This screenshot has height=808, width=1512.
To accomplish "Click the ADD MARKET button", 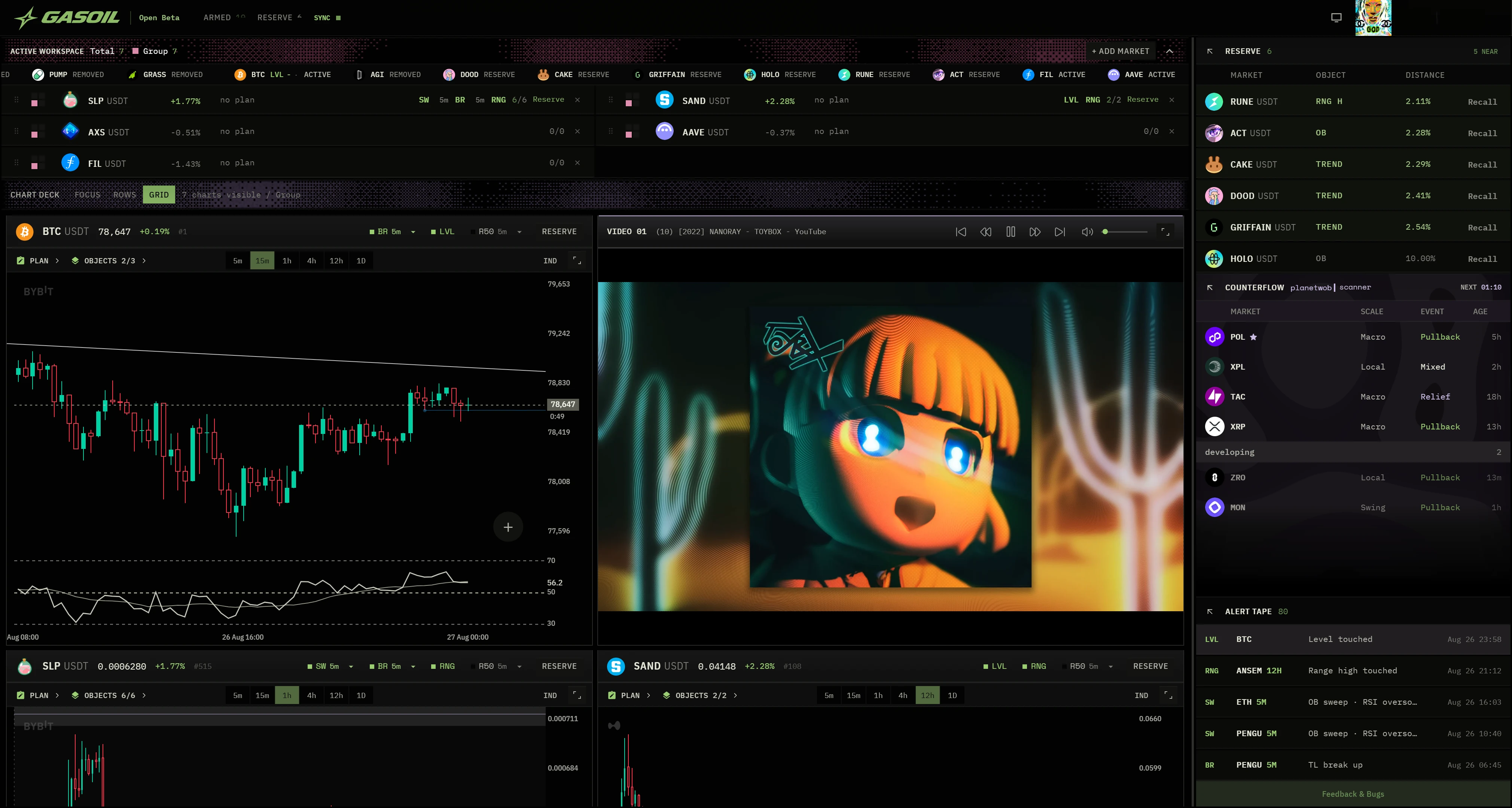I will (x=1121, y=51).
